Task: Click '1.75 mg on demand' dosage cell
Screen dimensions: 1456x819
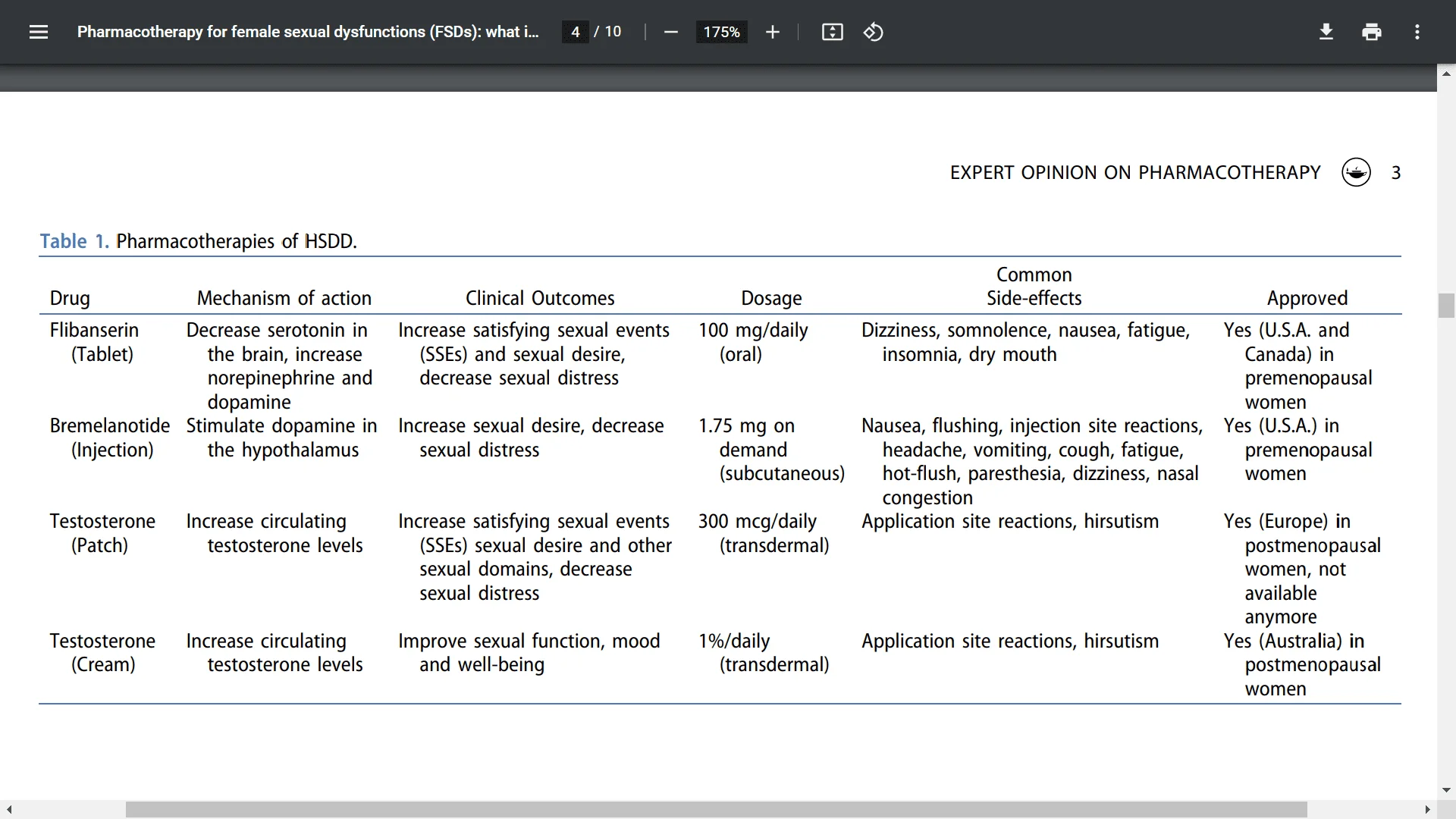Action: [771, 450]
